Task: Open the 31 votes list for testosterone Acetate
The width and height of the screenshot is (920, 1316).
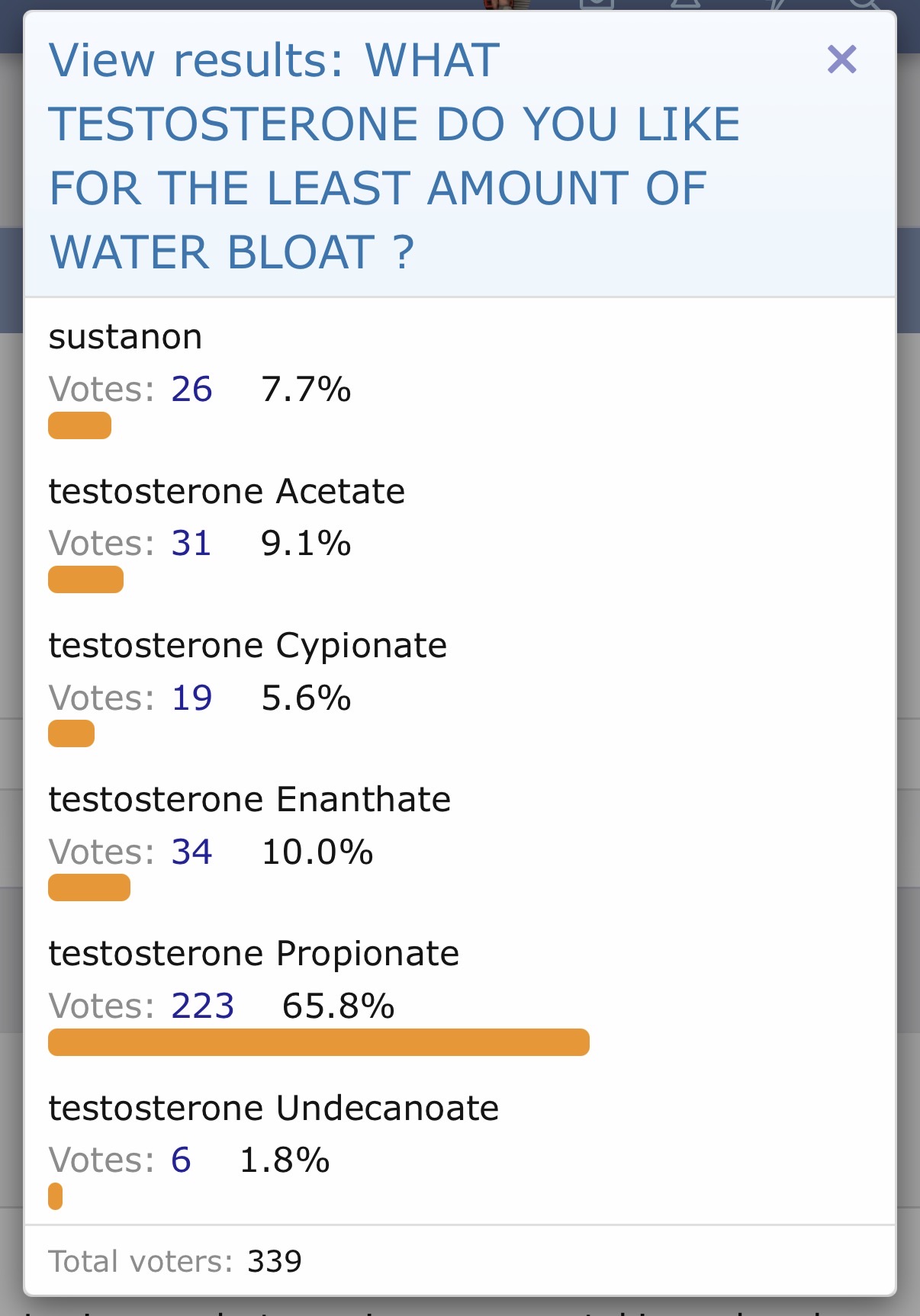Action: point(191,544)
